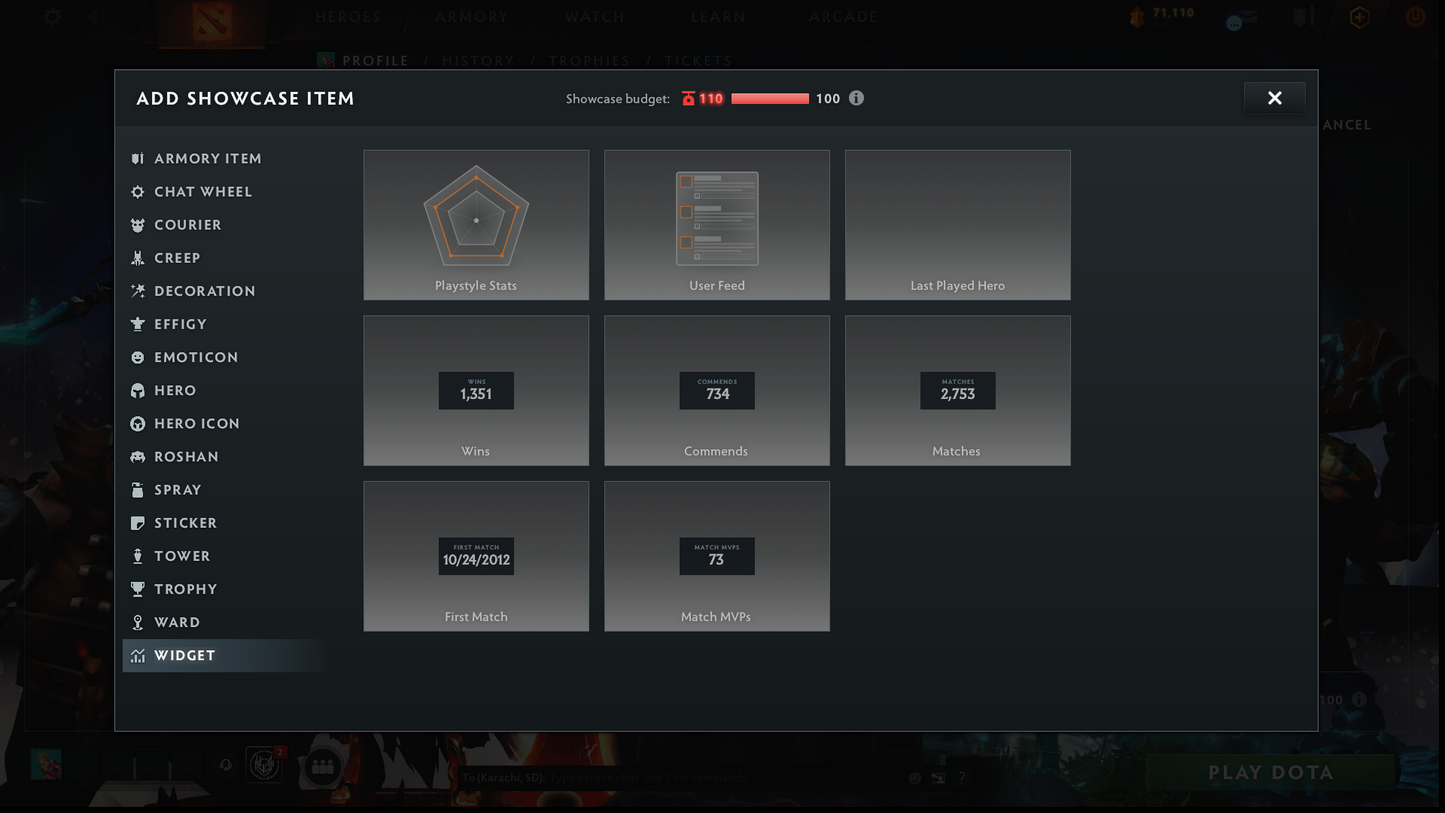This screenshot has width=1445, height=813.
Task: Add the User Feed widget
Action: [x=717, y=225]
